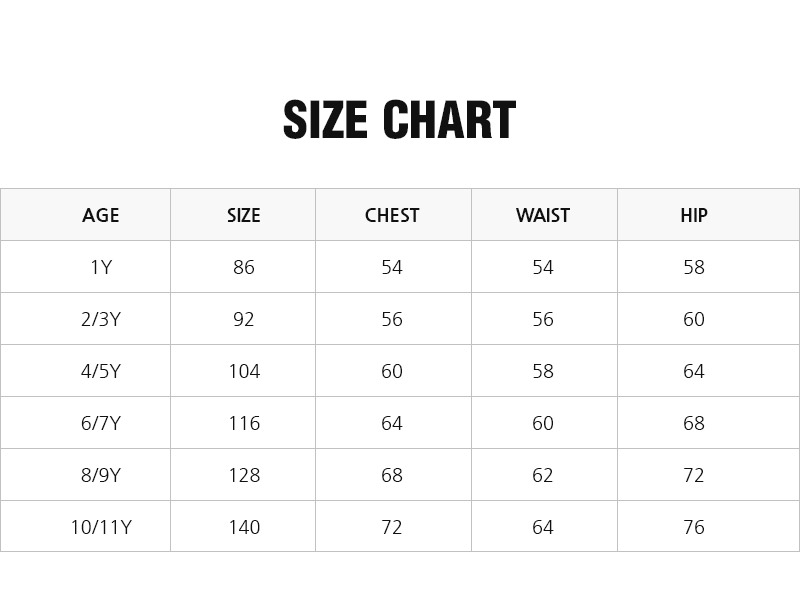Select the 2/3Y age row label
800x609 pixels.
(101, 319)
